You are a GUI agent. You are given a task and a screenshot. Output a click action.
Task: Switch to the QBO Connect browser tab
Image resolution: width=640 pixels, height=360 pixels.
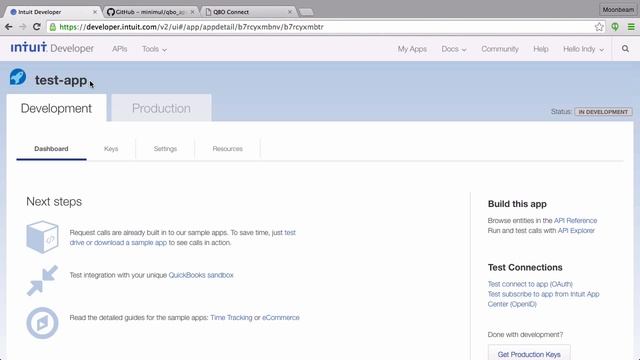(248, 12)
